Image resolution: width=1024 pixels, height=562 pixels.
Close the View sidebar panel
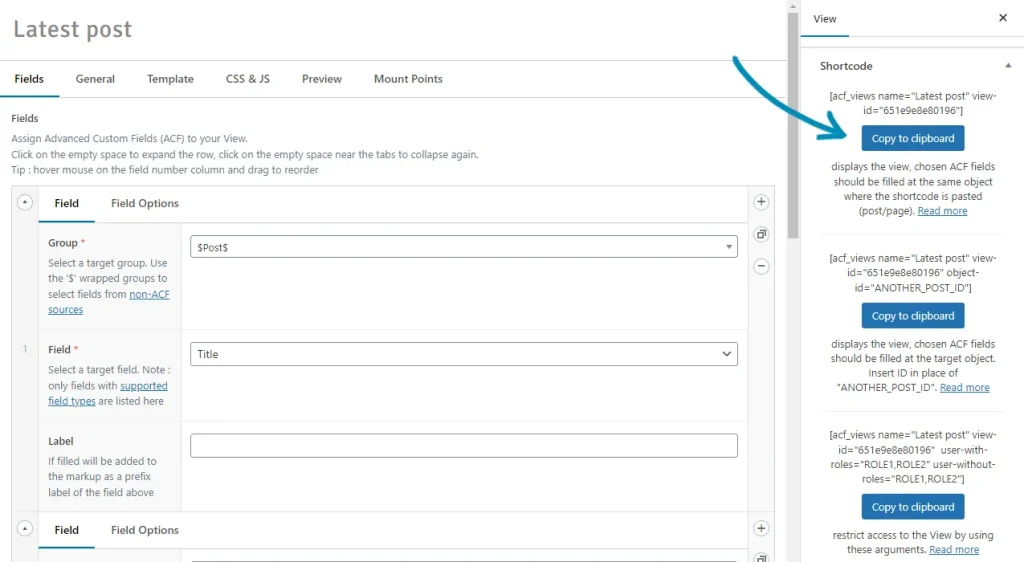click(1003, 18)
